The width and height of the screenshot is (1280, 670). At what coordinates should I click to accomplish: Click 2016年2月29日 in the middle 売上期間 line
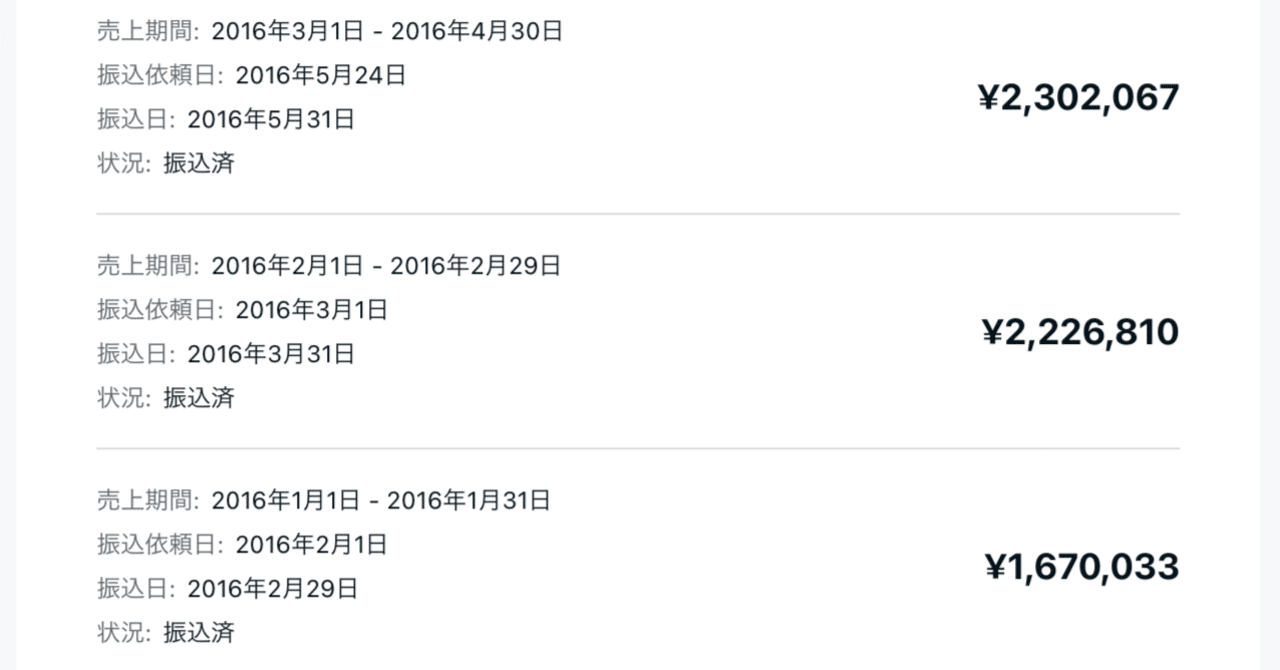coord(476,266)
